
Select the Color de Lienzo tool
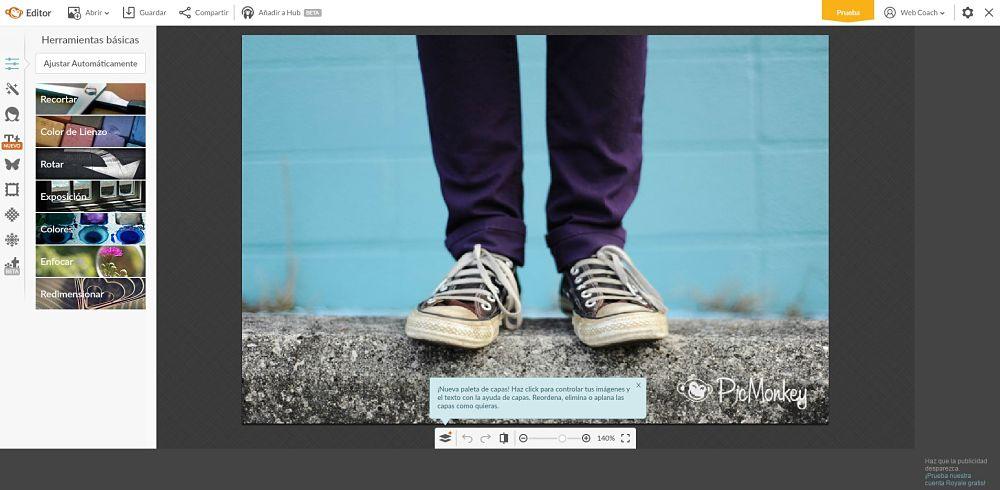click(91, 131)
